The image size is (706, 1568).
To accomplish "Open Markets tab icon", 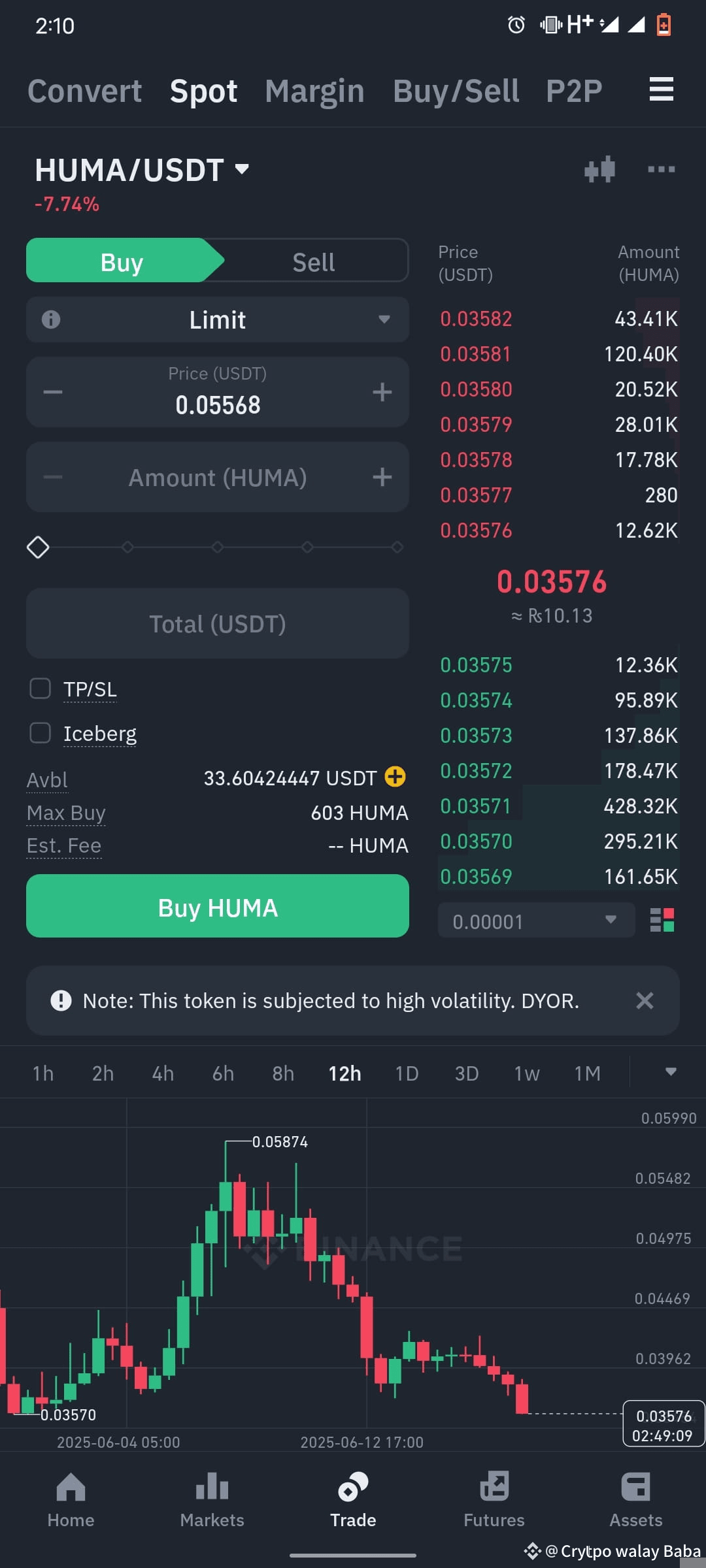I will pos(212,1487).
